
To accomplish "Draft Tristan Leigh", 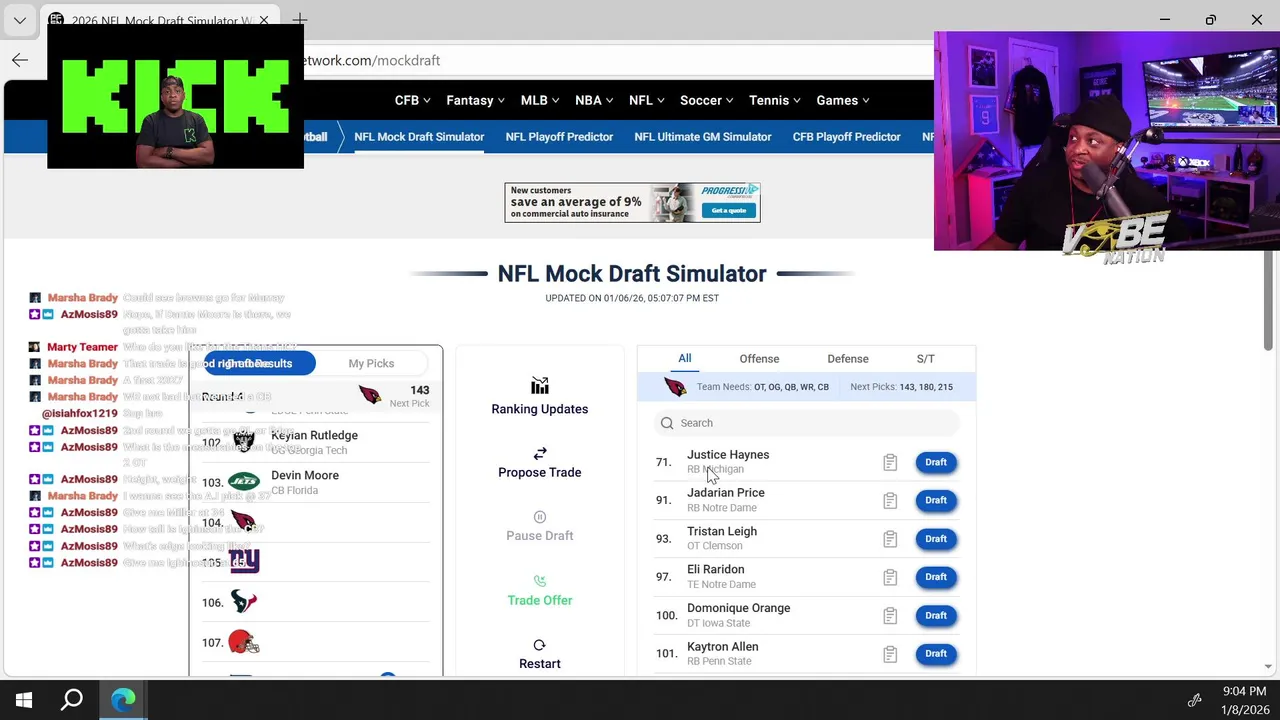I will point(936,539).
